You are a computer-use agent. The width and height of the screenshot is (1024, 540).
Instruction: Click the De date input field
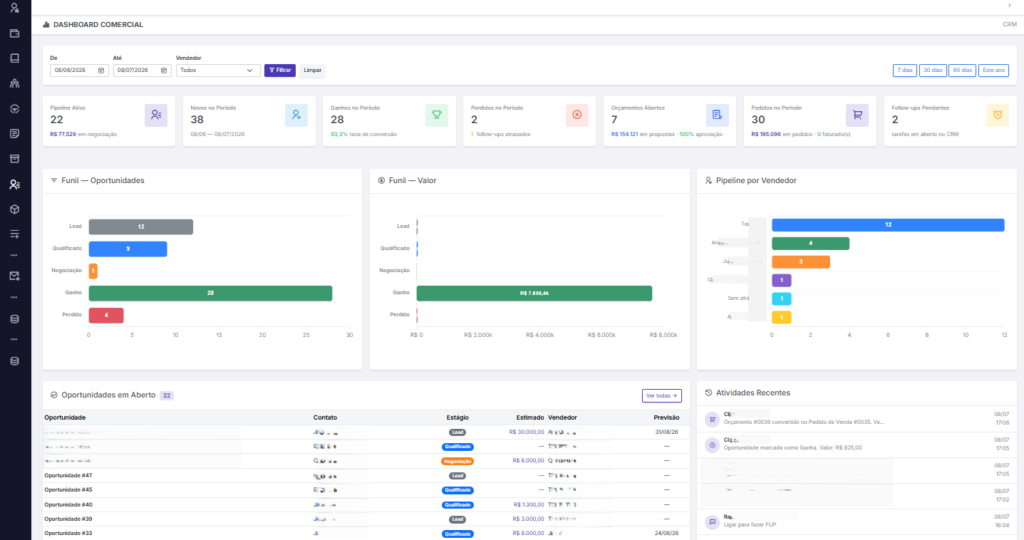tap(79, 71)
